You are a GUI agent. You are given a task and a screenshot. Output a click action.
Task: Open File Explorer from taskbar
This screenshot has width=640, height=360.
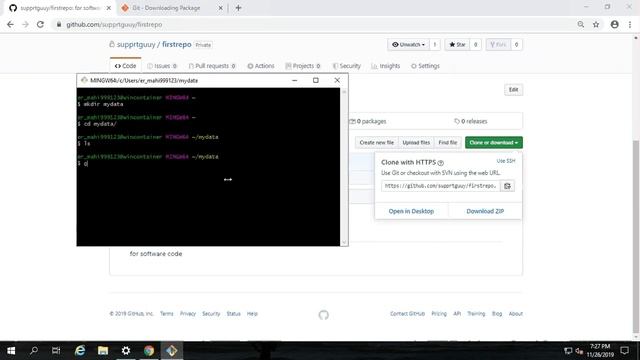tap(103, 351)
